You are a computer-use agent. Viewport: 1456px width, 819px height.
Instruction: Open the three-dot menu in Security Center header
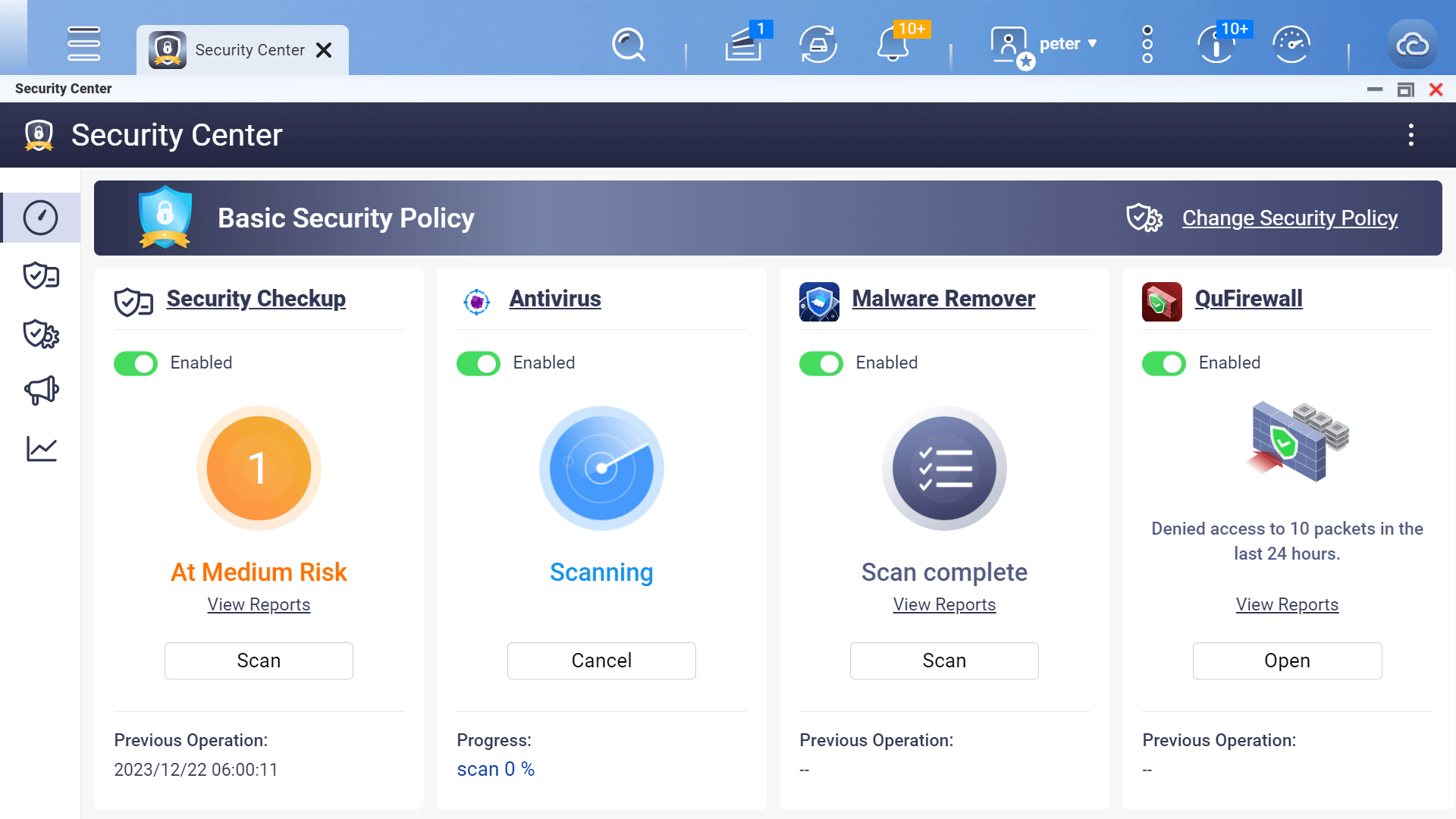1412,134
